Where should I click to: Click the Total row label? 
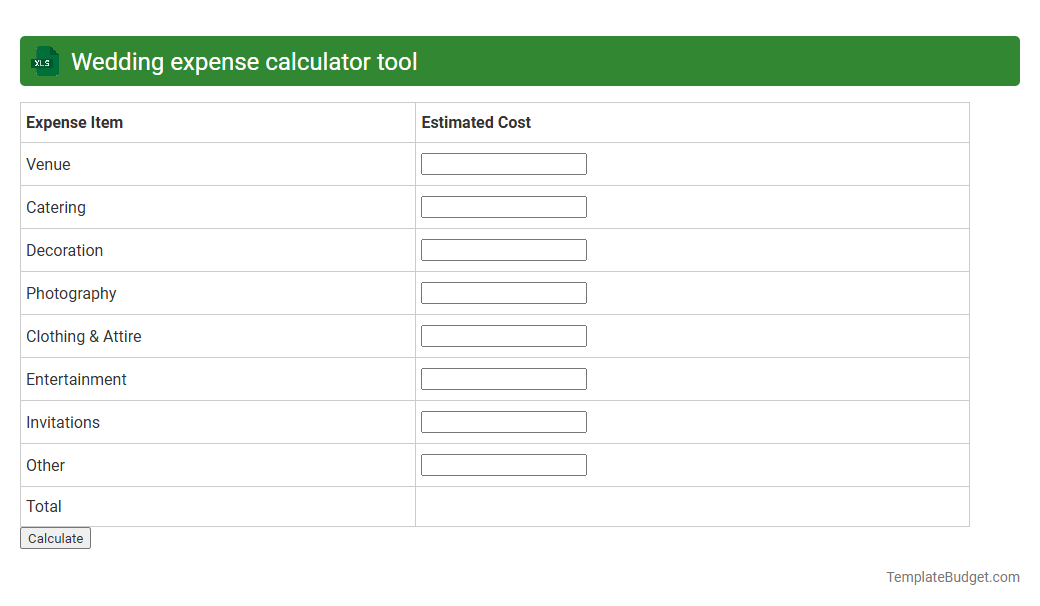[44, 506]
